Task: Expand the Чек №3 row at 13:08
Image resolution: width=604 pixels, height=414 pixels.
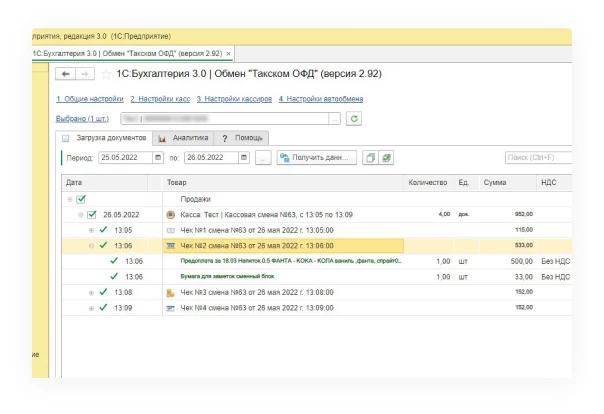Action: 91,292
